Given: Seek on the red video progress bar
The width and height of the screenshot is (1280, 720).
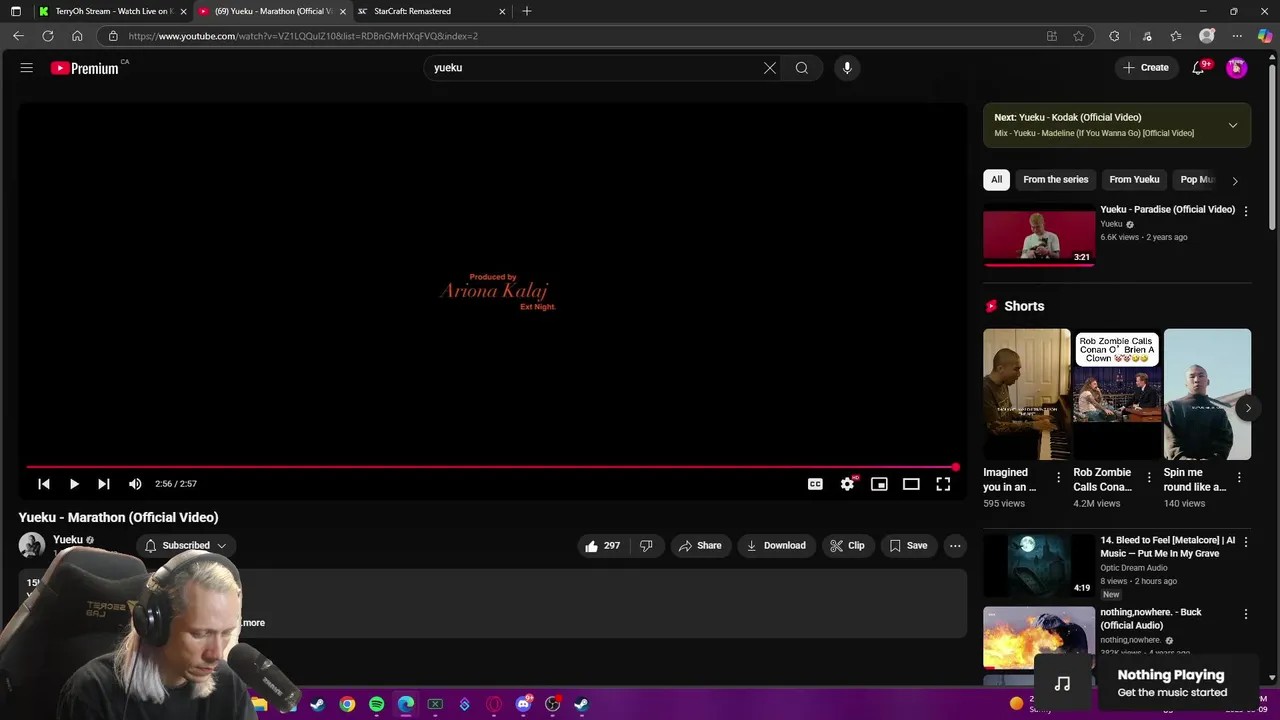Looking at the screenshot, I should coord(491,467).
